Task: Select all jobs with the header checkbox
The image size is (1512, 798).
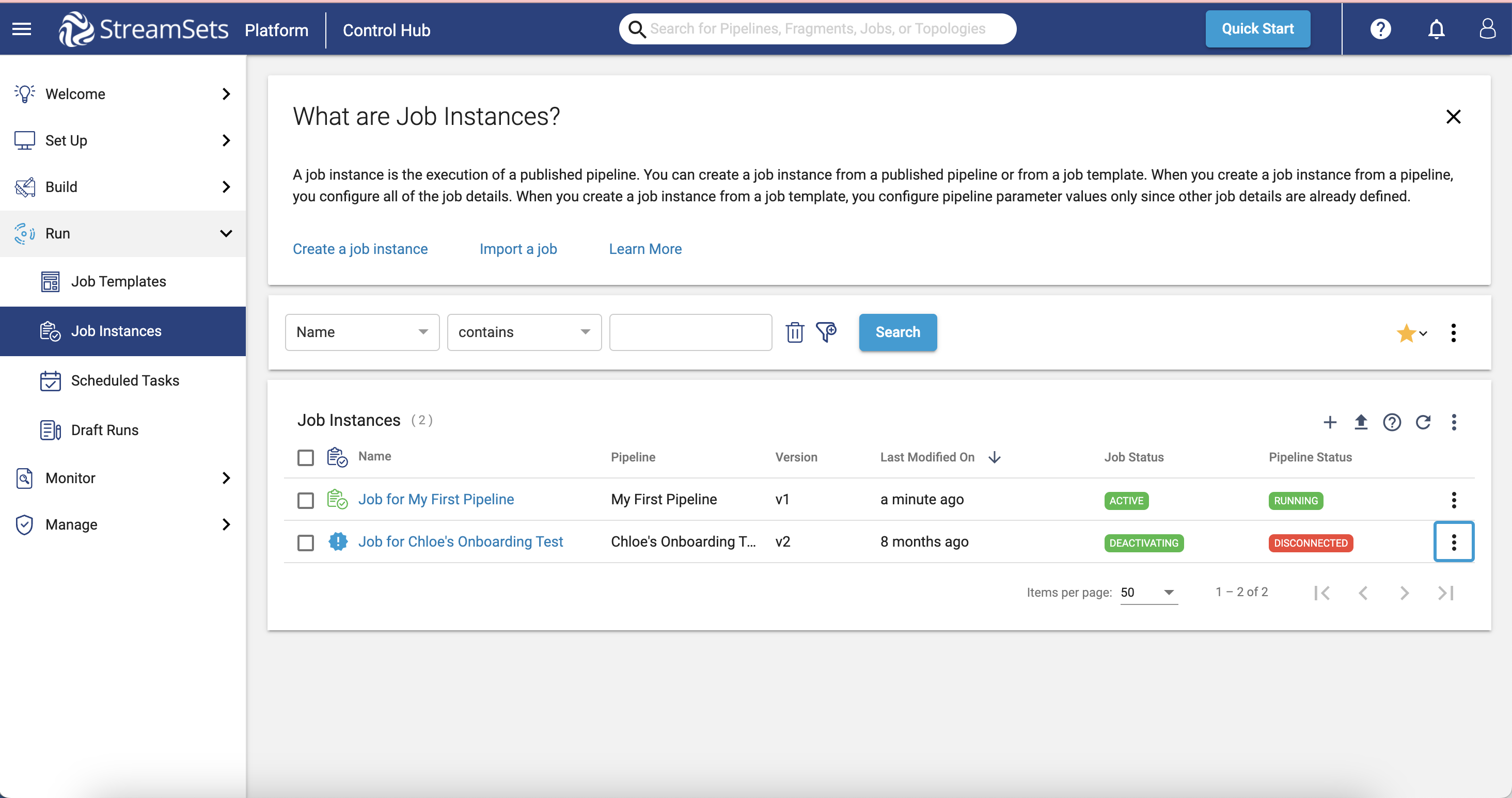Action: pyautogui.click(x=305, y=457)
